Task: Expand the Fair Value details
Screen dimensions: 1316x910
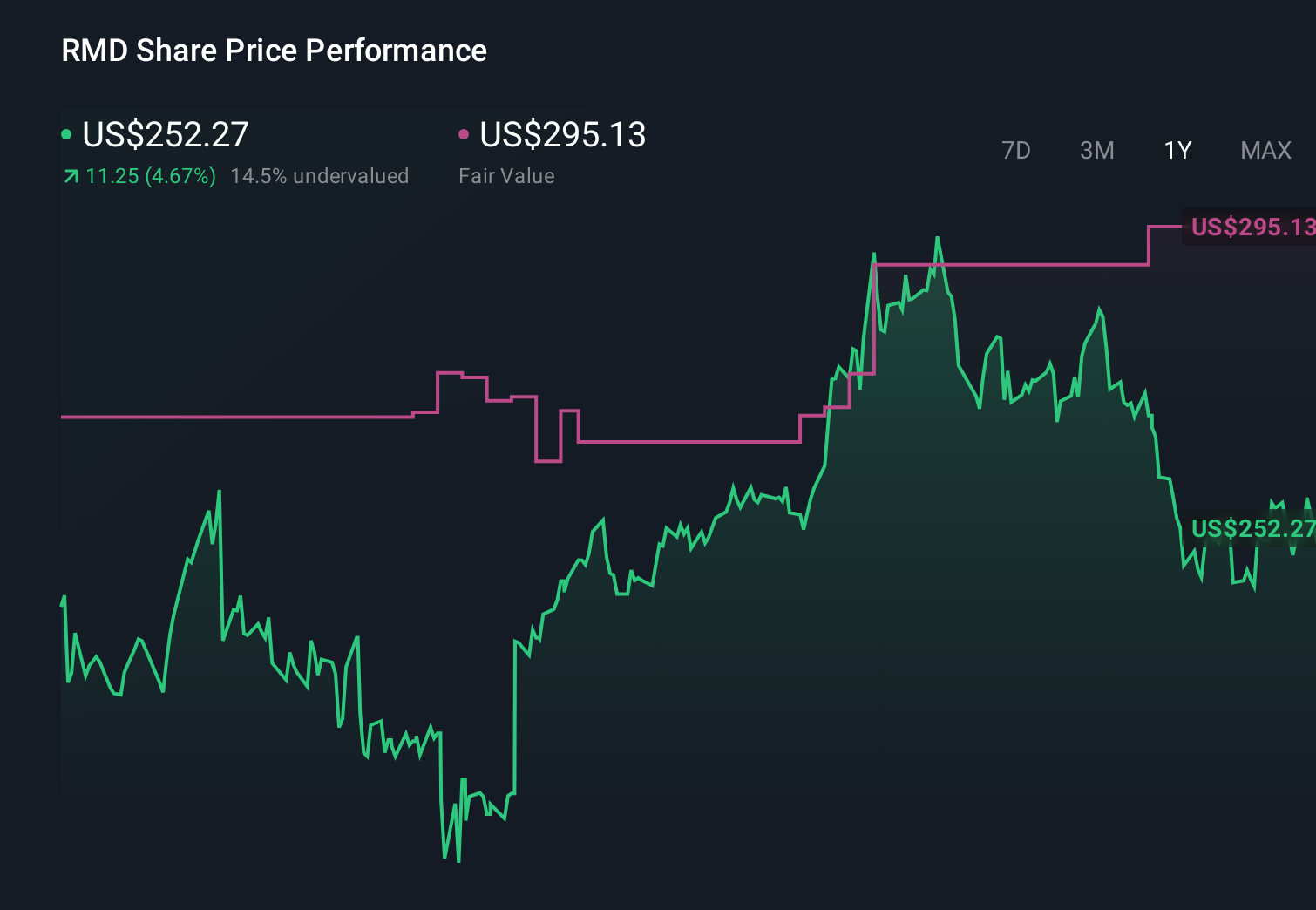Action: (x=506, y=176)
